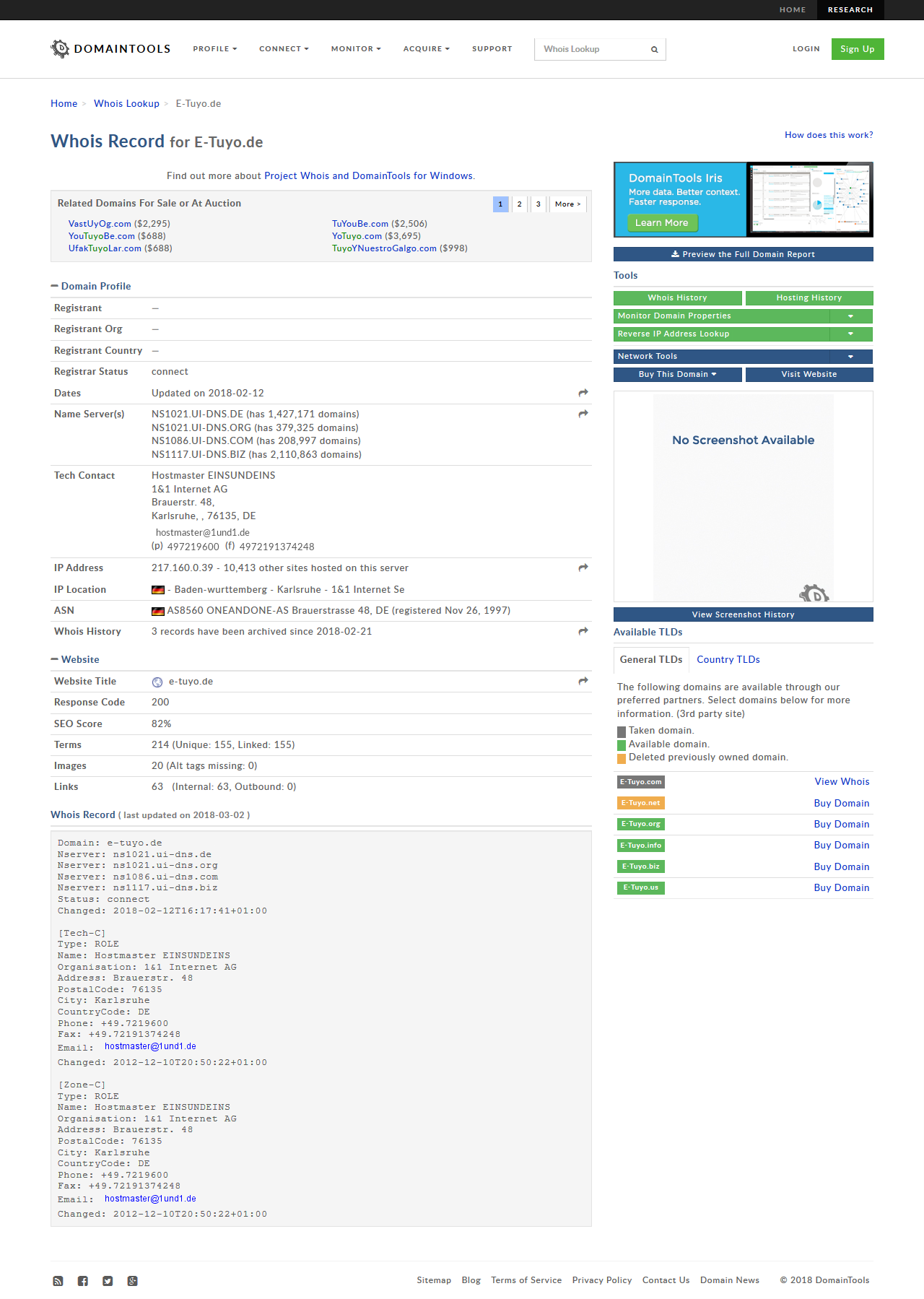This screenshot has height=1299, width=924.
Task: Expand Monitor Domain Properties dropdown arrow
Action: 851,316
